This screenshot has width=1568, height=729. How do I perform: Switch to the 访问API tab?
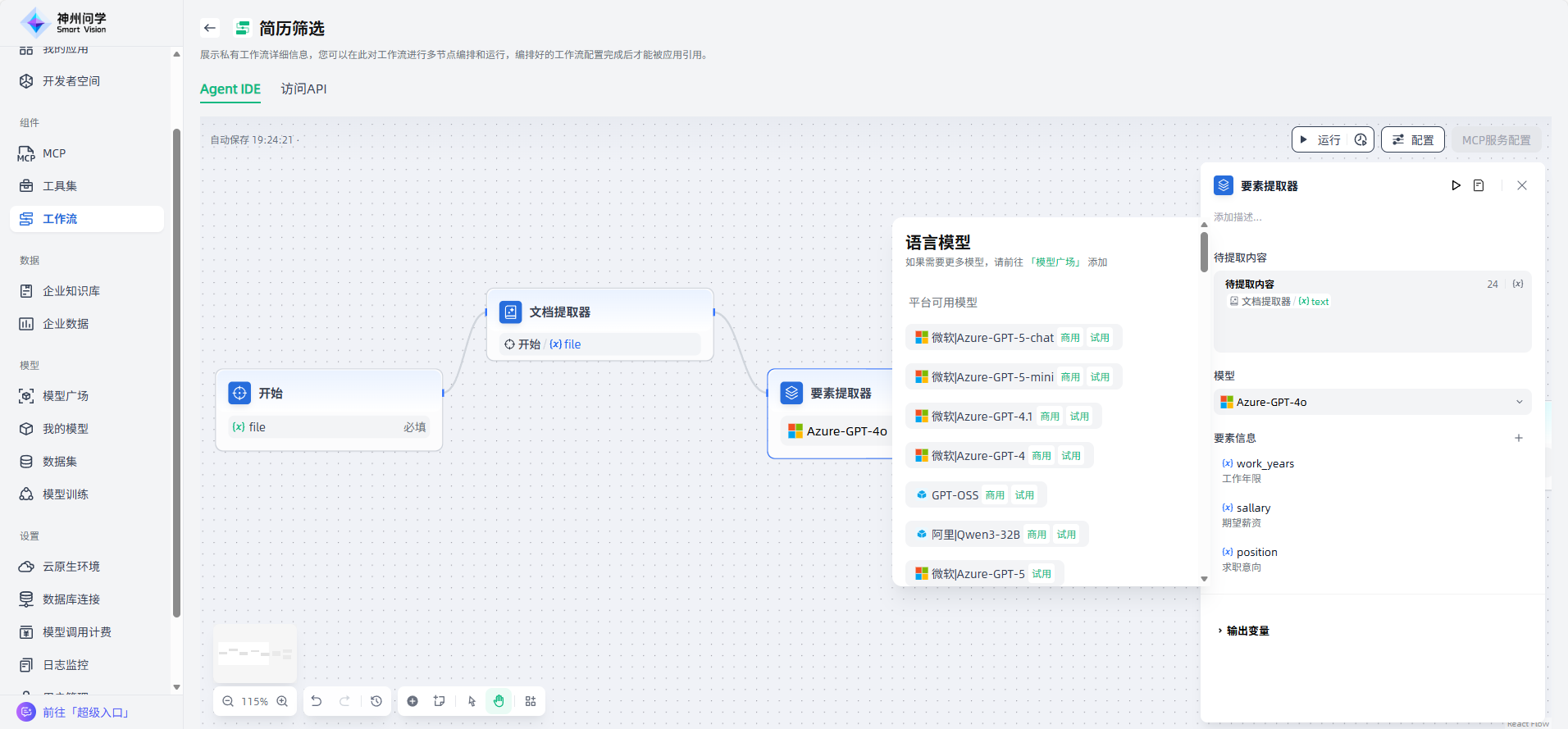point(303,89)
